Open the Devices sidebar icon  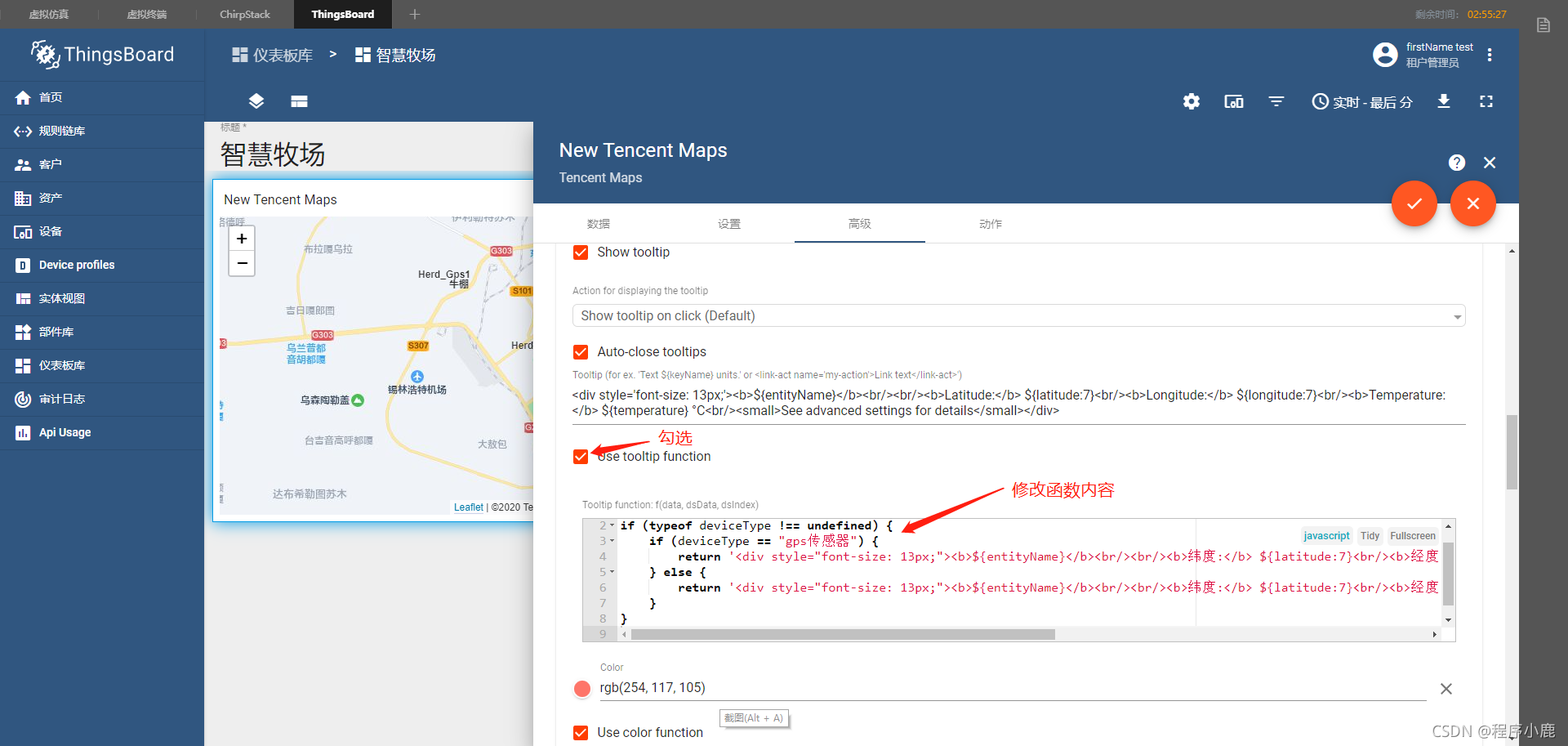tap(23, 231)
